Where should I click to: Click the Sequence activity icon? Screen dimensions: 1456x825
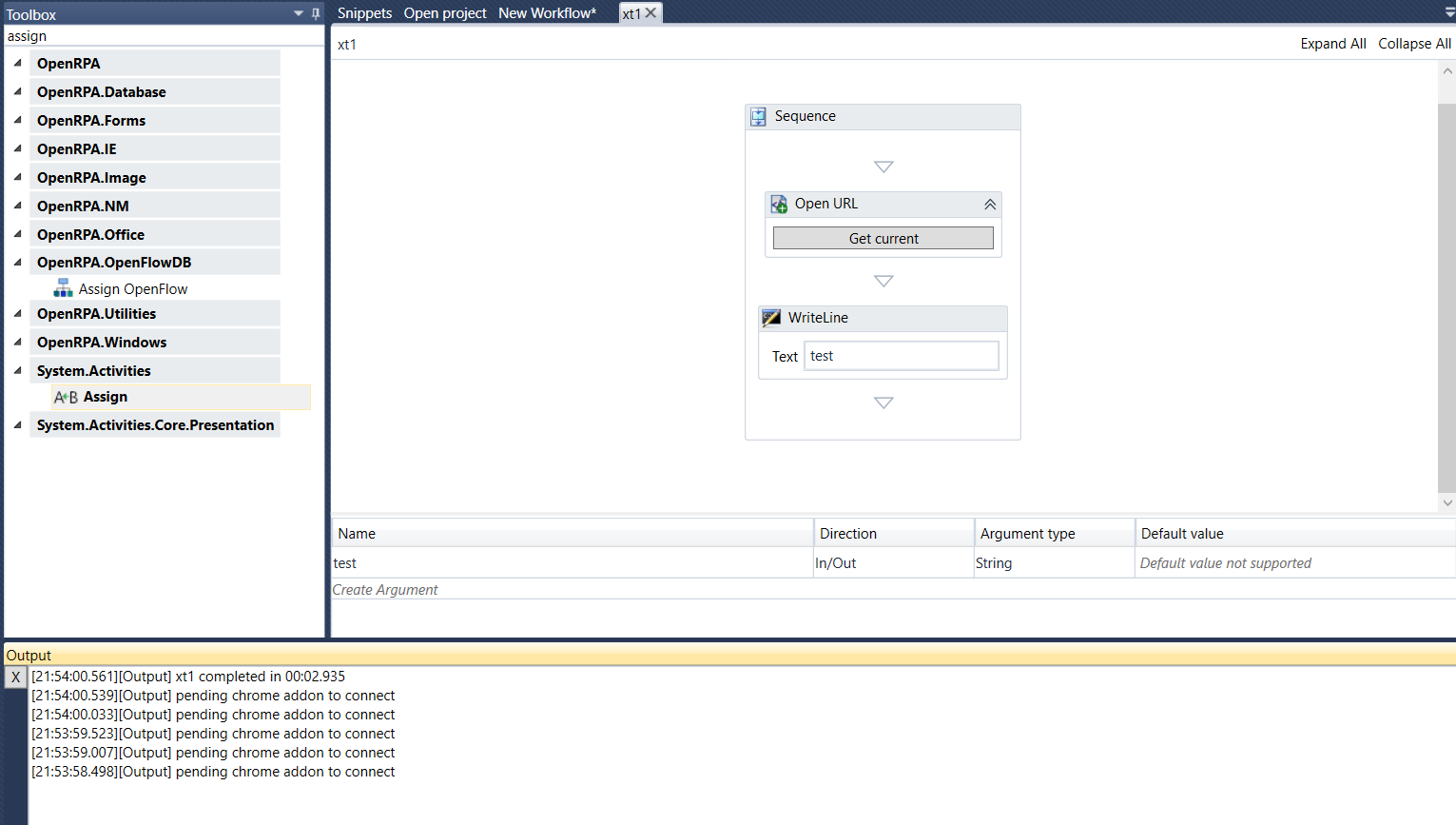(x=758, y=117)
